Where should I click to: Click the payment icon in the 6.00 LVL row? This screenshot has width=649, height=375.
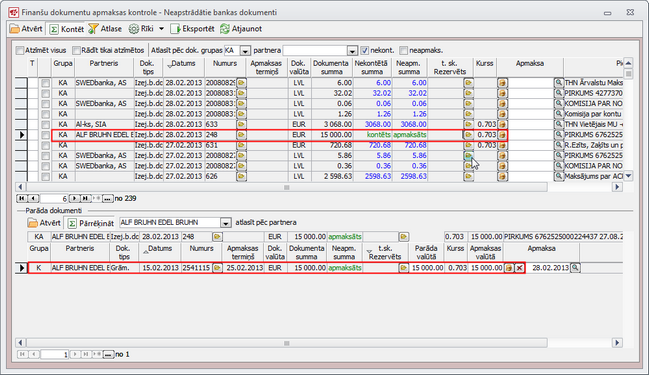point(502,83)
